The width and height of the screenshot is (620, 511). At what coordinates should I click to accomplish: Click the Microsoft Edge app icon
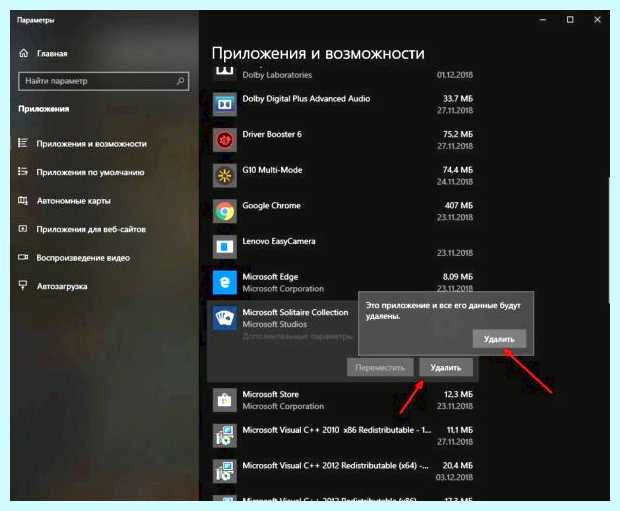point(225,283)
